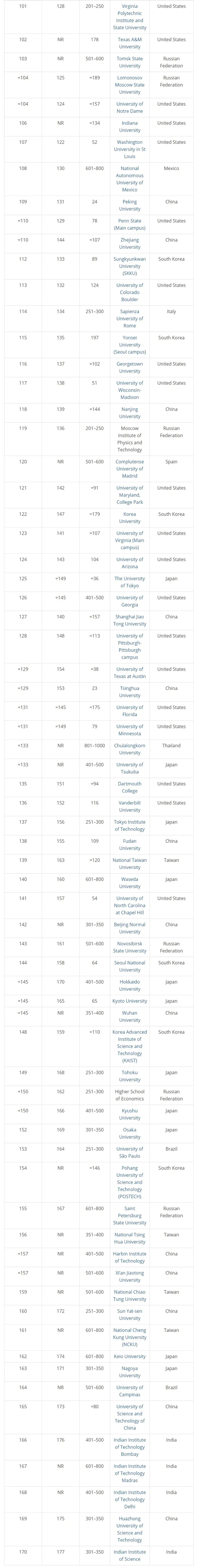Viewport: 197px width, 1568px height.
Task: Select University of São Paulo
Action: [x=129, y=1152]
